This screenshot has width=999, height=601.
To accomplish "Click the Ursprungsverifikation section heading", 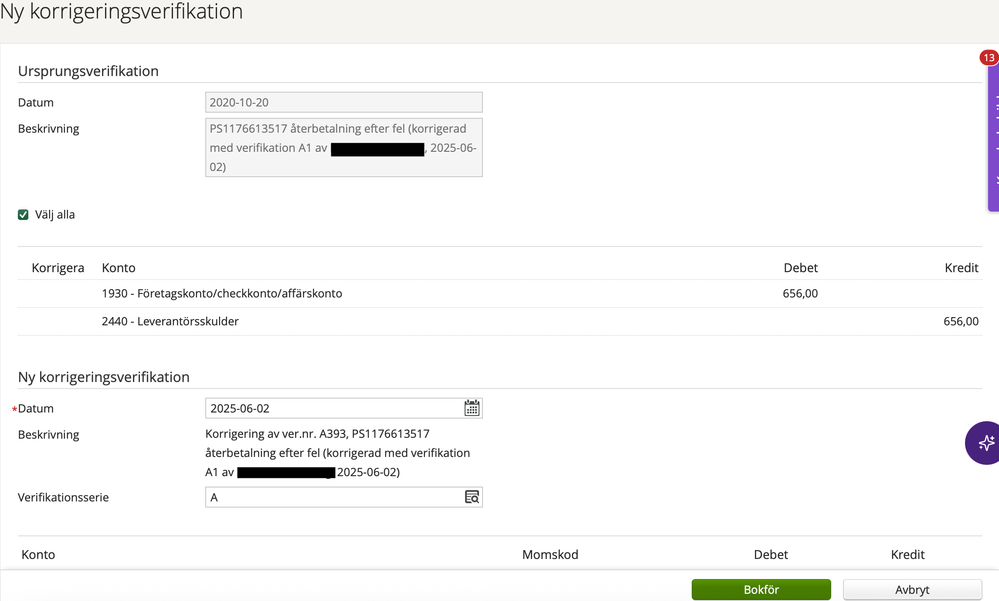I will point(89,71).
